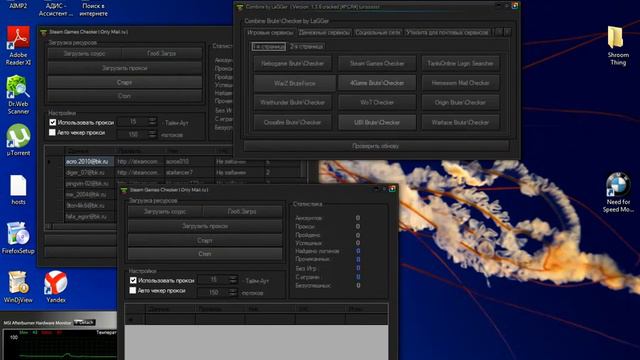The height and width of the screenshot is (360, 640).
Task: Select the µTorrent desktop icon
Action: [18, 140]
